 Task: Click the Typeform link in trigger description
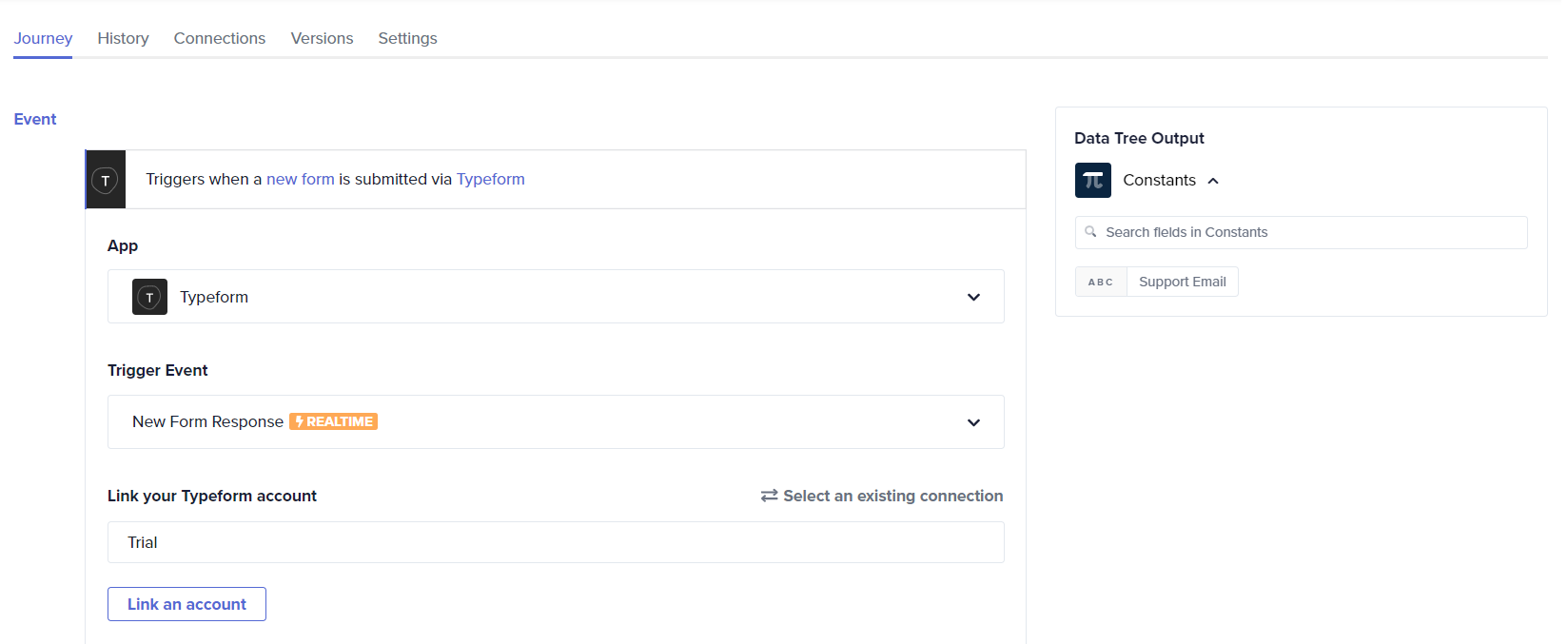point(491,179)
